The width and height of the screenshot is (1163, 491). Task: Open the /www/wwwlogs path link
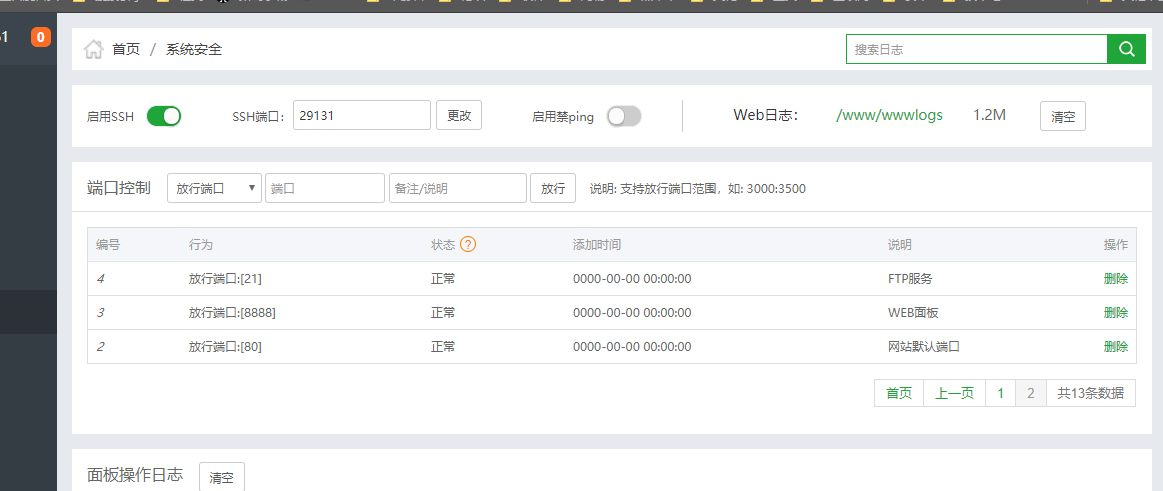(x=889, y=116)
